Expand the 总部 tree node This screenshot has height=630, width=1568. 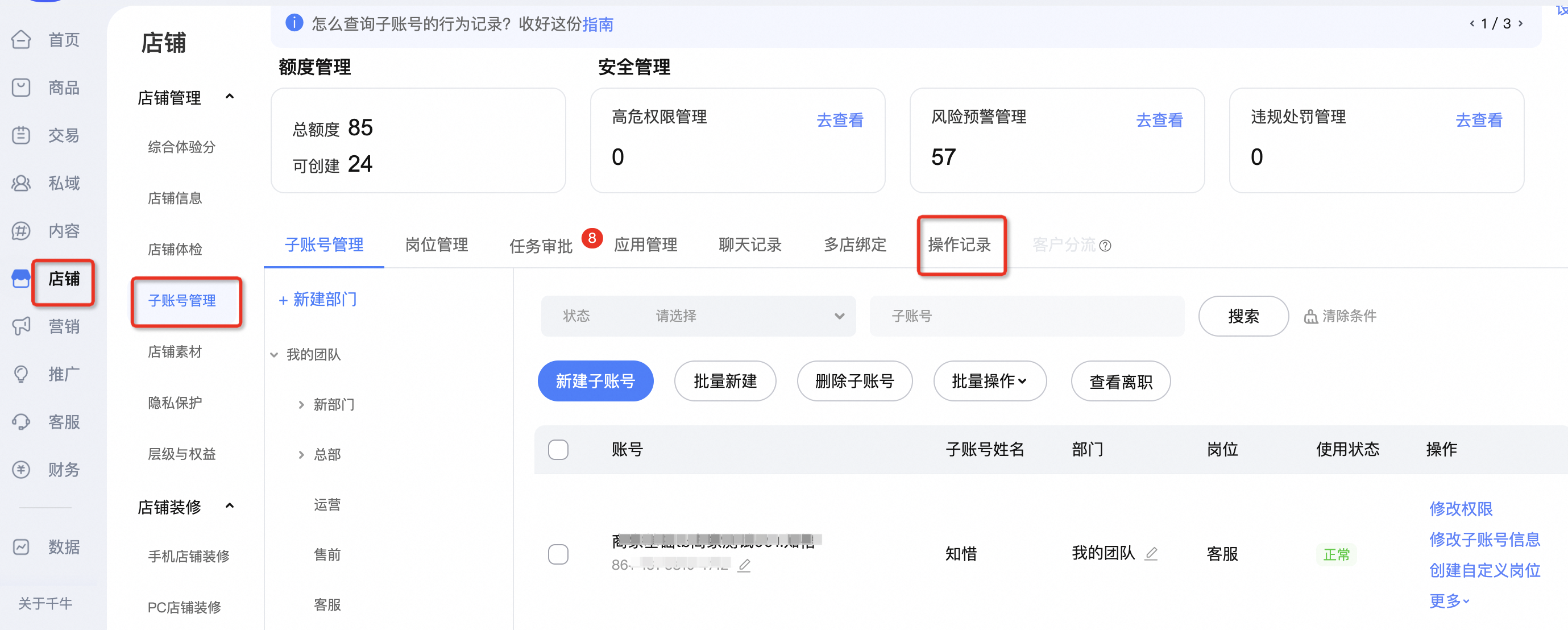point(301,455)
